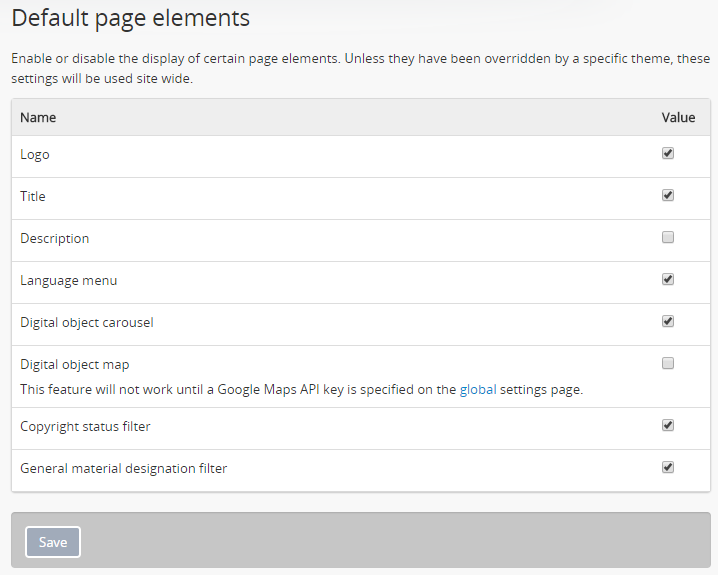The width and height of the screenshot is (718, 575).
Task: Click the Digital object map label
Action: coord(75,365)
